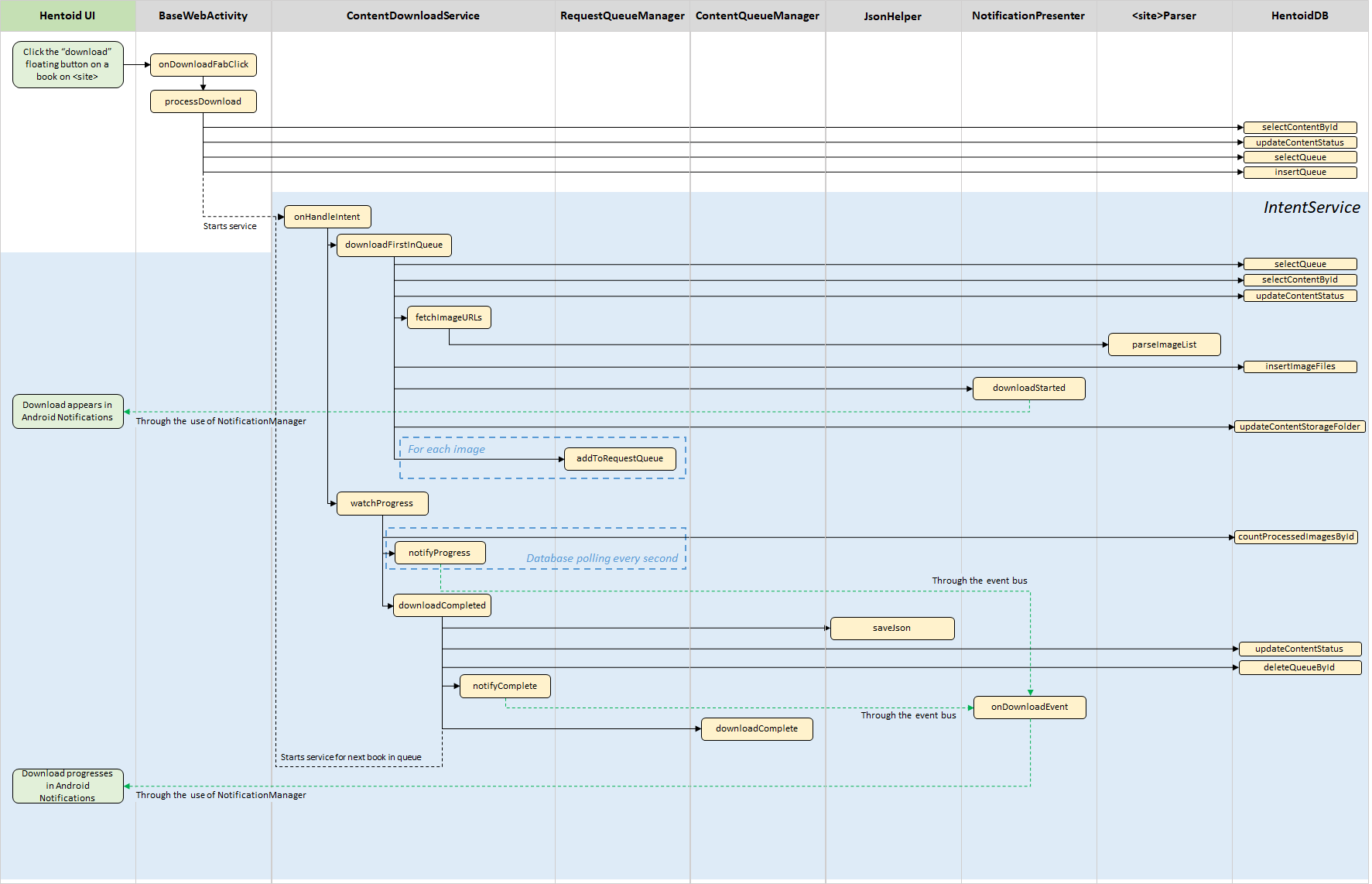The image size is (1372, 884).
Task: Select the addToRequestQueue node
Action: pos(620,459)
